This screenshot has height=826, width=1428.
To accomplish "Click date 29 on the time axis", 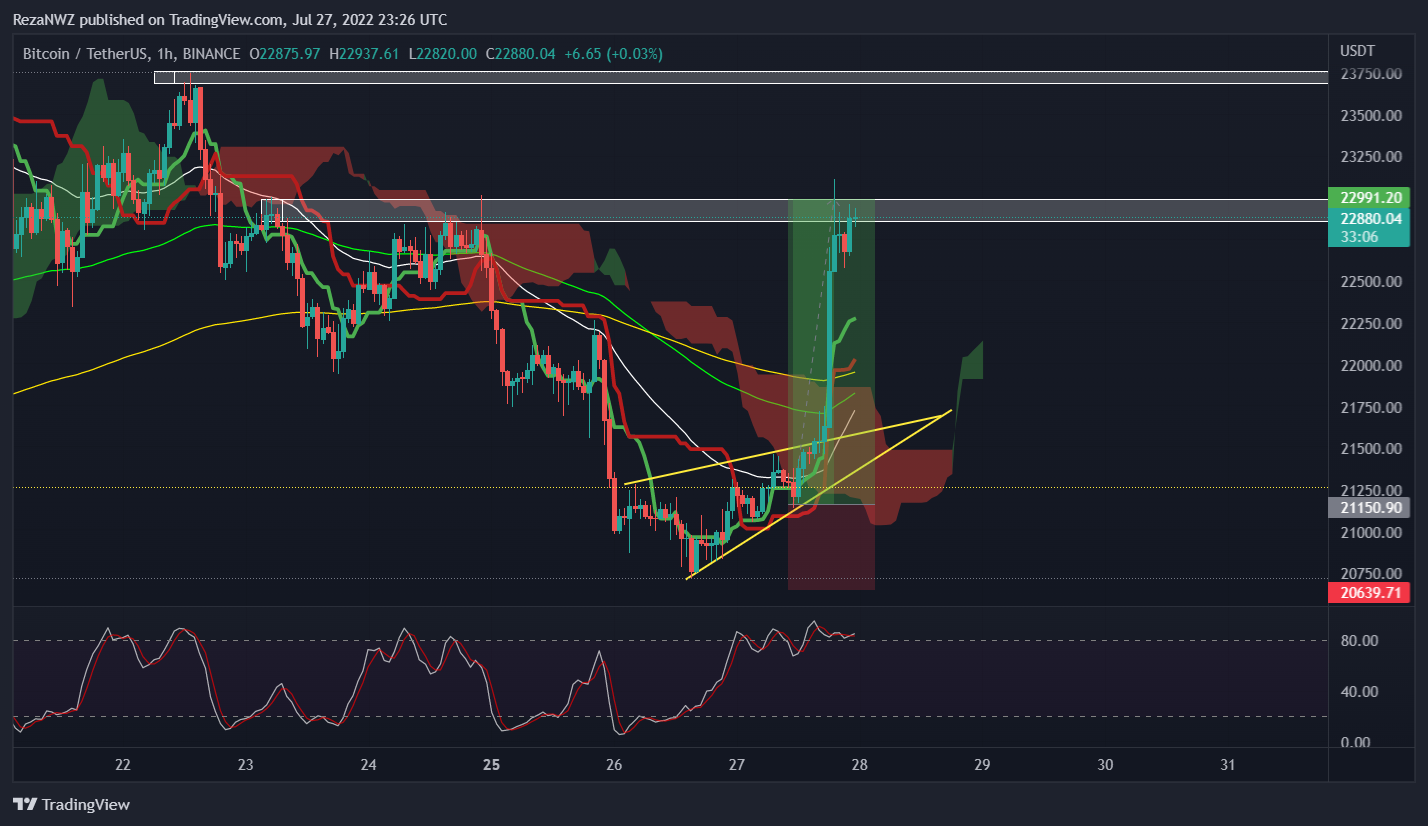I will tap(982, 765).
